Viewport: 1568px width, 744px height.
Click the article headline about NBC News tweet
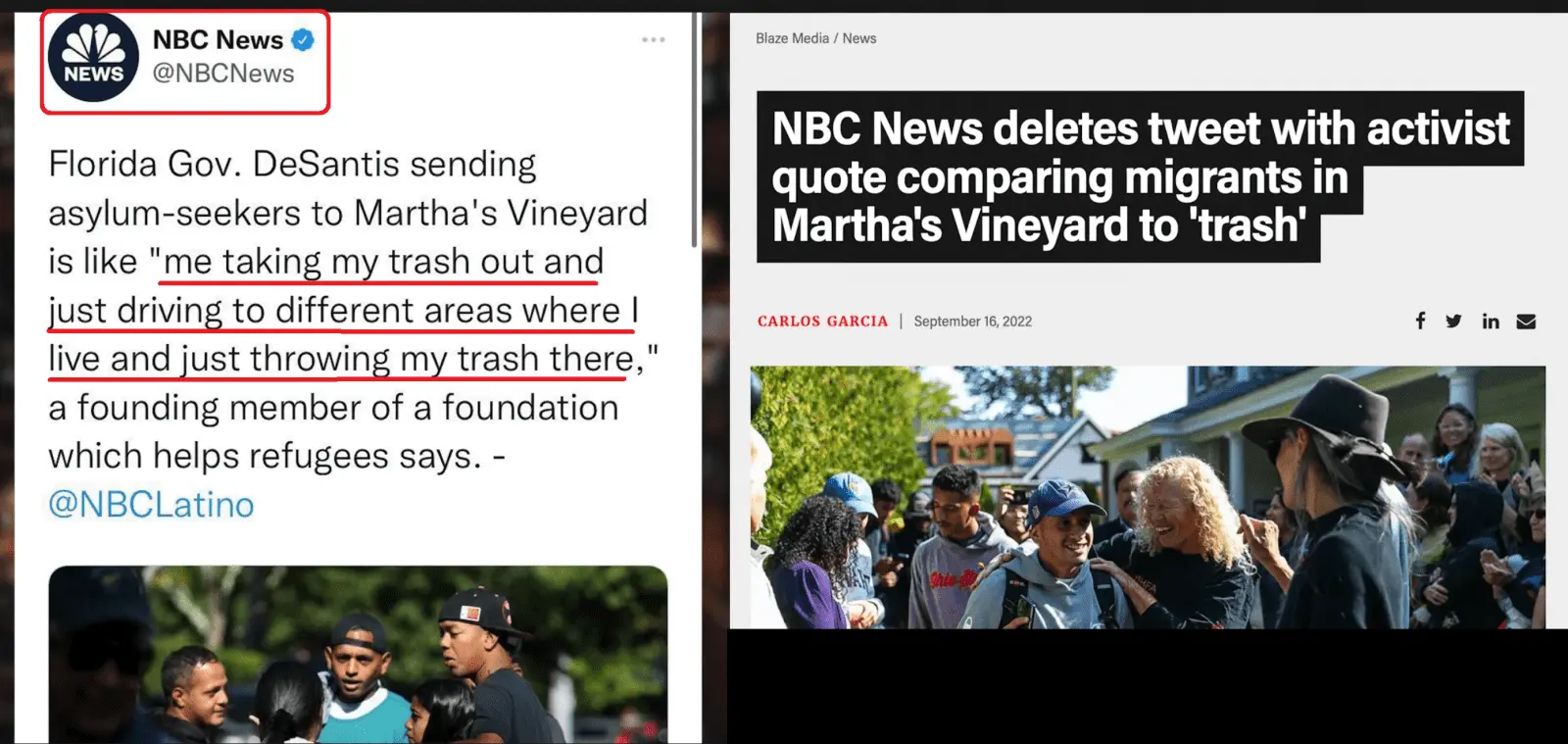pos(1140,176)
